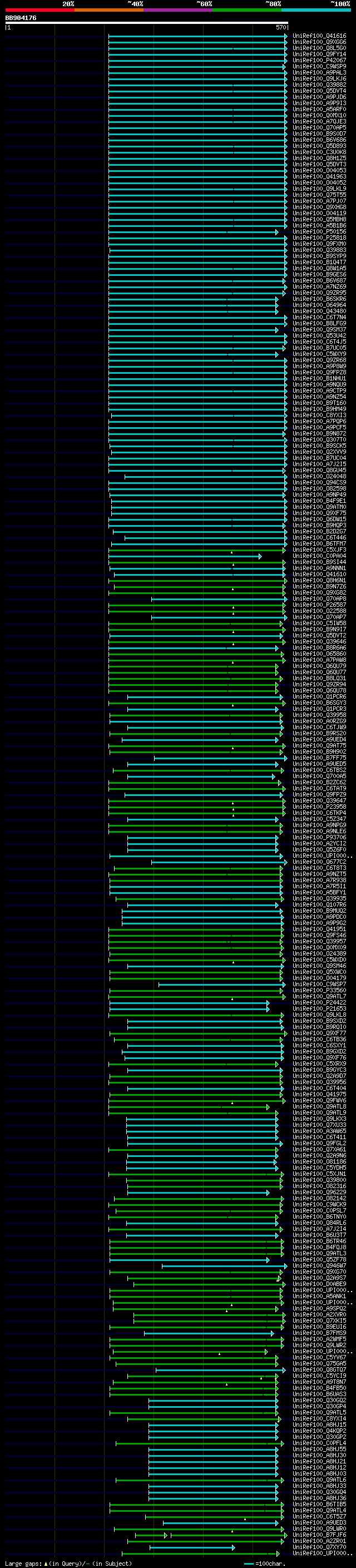Click the yellow large gaps legend triangle

[46, 1563]
